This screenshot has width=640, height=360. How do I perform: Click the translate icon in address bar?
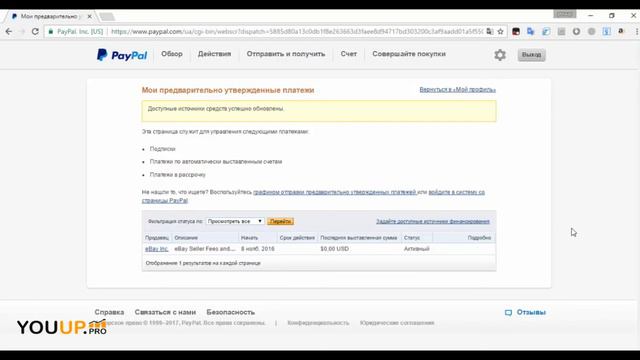pyautogui.click(x=490, y=31)
